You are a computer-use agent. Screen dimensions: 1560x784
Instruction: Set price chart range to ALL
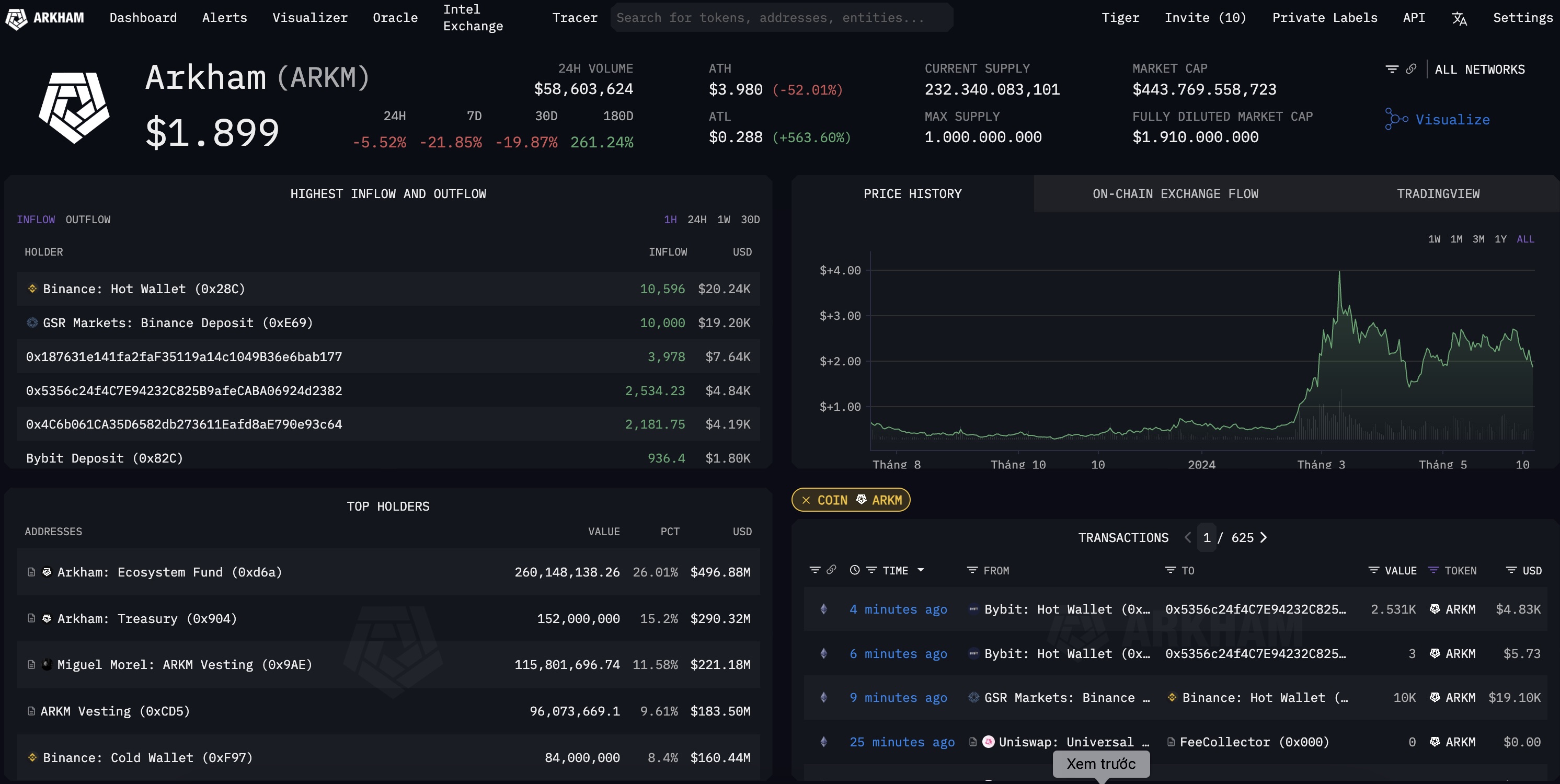coord(1525,239)
